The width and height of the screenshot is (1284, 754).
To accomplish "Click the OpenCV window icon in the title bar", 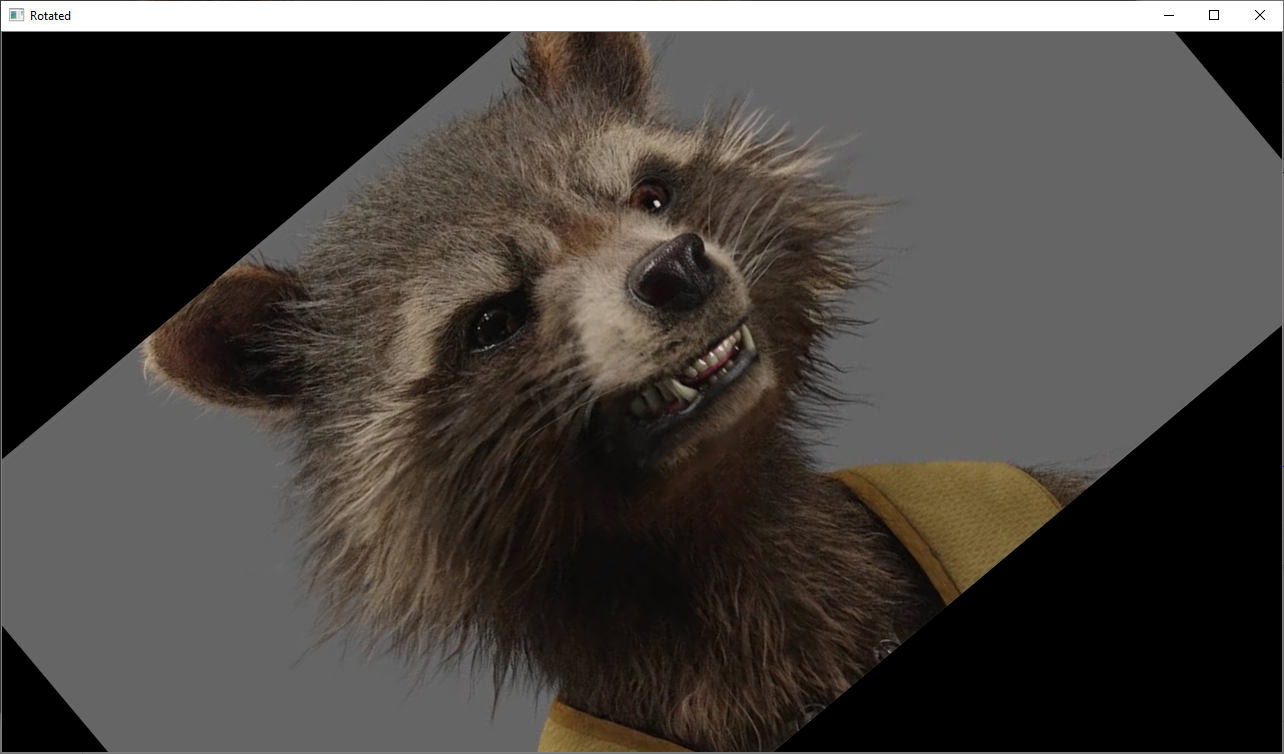I will (x=16, y=15).
